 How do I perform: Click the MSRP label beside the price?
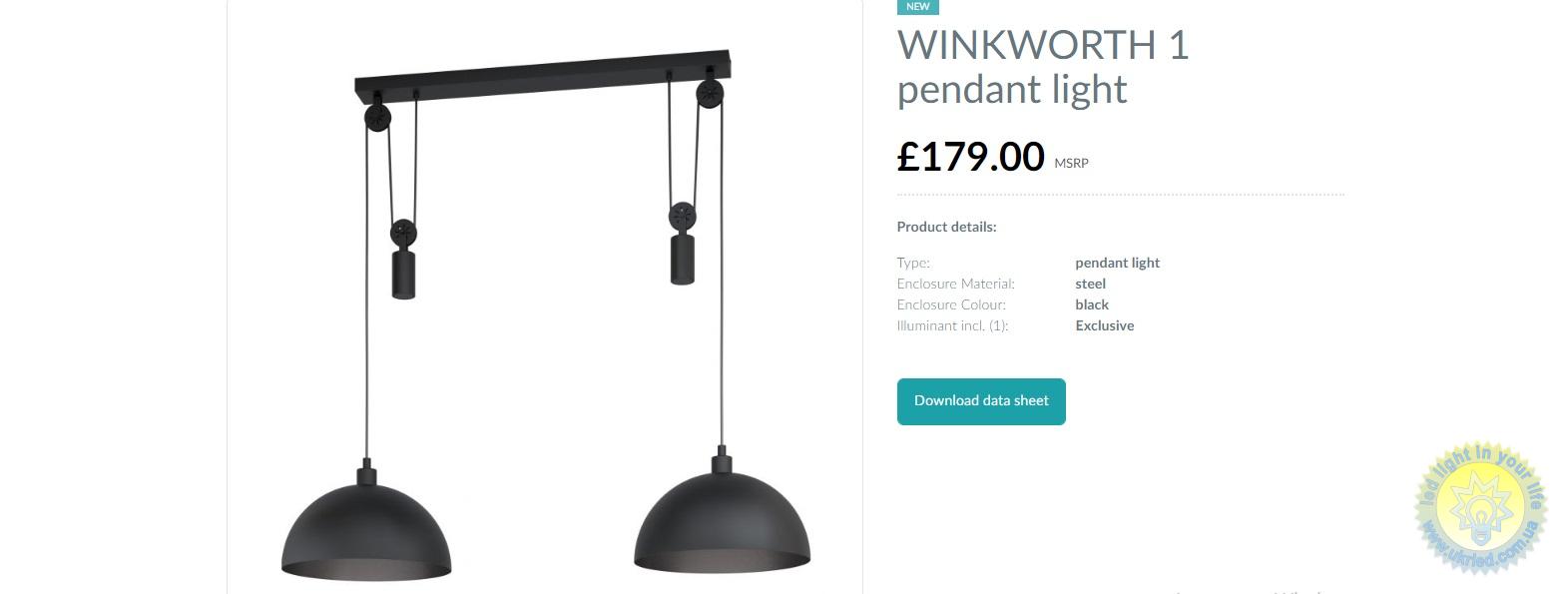pyautogui.click(x=1071, y=163)
